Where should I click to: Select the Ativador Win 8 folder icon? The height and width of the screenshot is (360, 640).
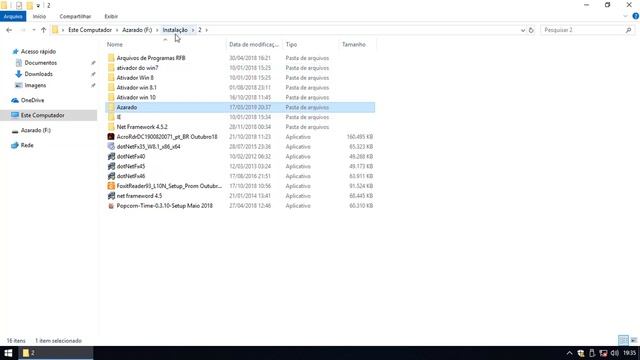pos(111,78)
